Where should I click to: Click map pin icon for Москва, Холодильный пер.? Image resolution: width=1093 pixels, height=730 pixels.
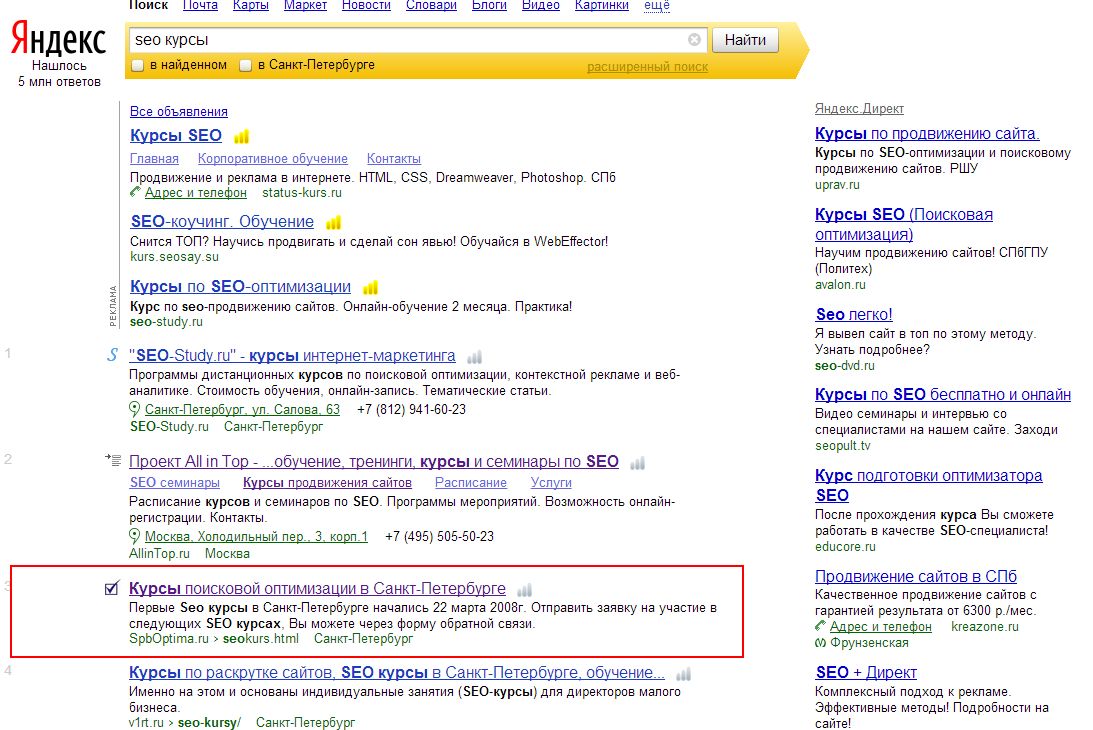[135, 536]
